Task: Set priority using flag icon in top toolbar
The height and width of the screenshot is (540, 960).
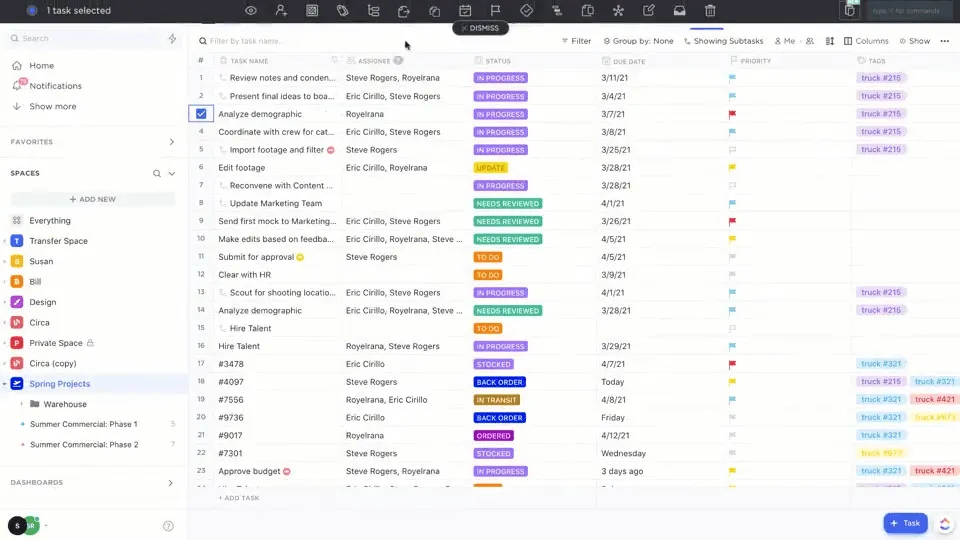Action: pos(495,10)
